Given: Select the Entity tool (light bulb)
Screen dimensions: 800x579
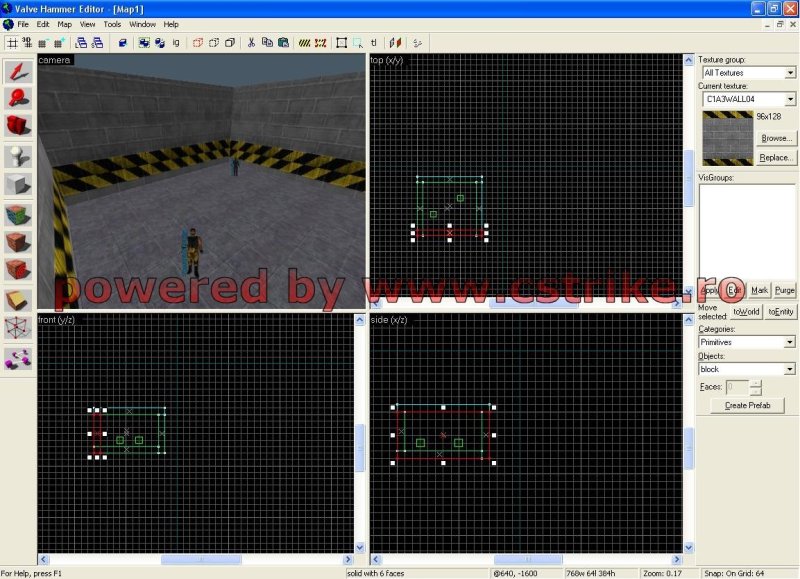Looking at the screenshot, I should coord(18,156).
